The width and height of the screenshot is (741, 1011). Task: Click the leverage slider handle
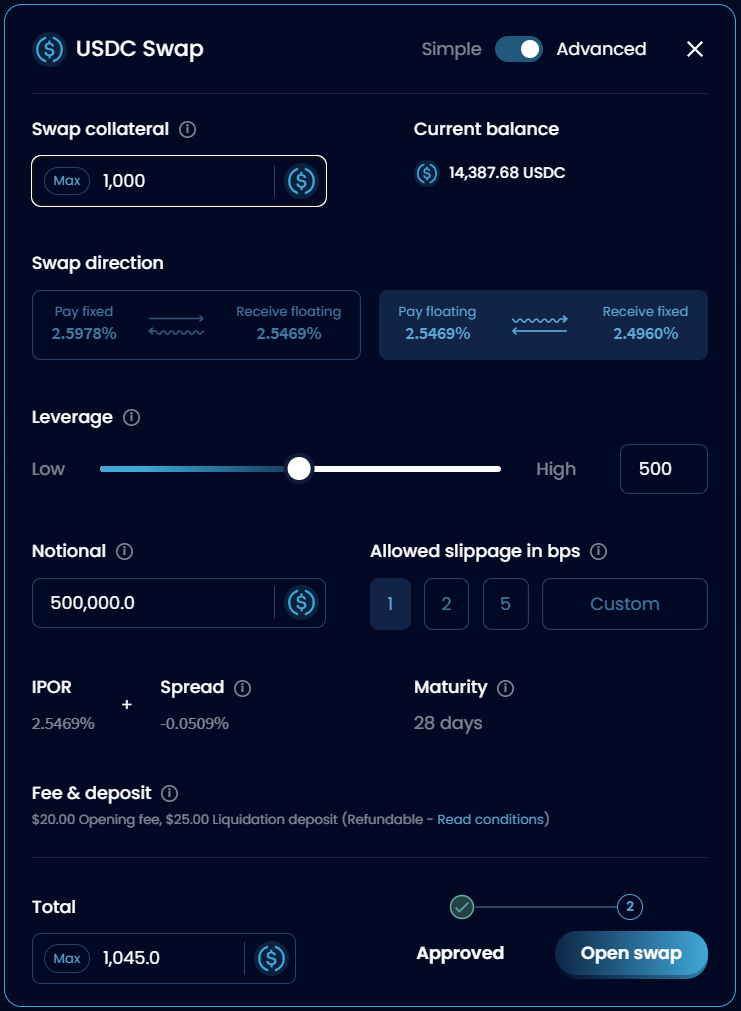[x=299, y=469]
